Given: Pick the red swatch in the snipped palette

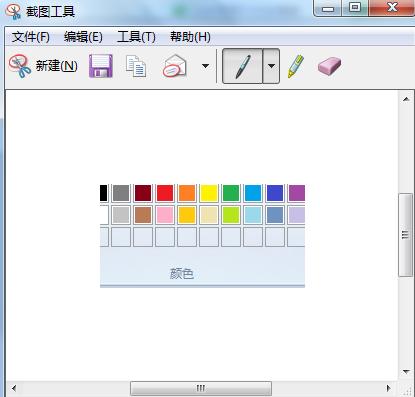Looking at the screenshot, I should [x=165, y=193].
